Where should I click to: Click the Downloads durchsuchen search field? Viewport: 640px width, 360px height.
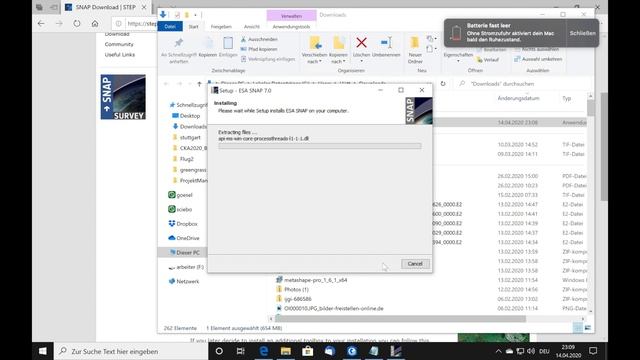[520, 84]
